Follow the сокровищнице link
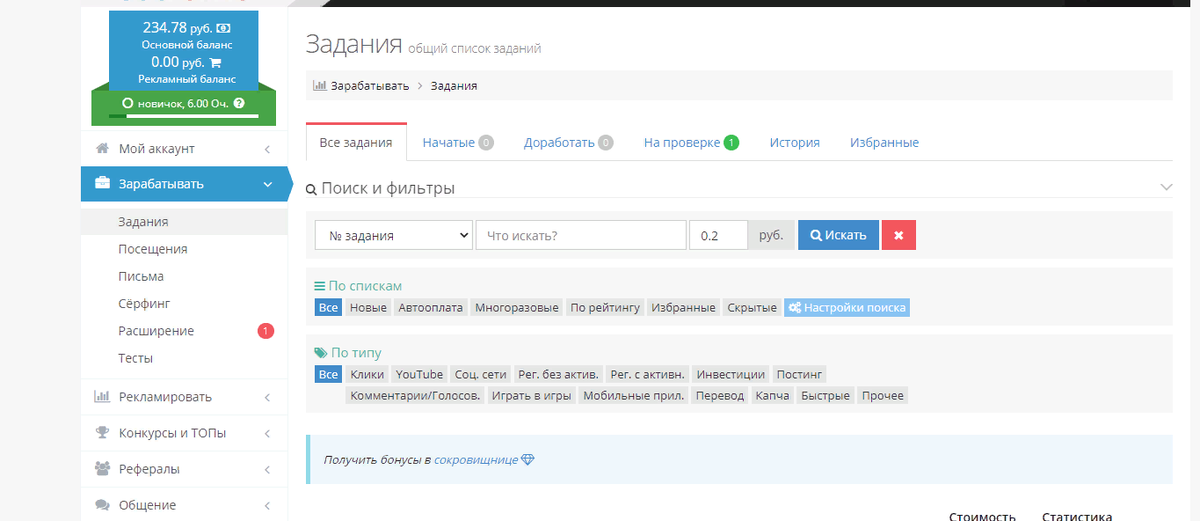The image size is (1200, 521). point(476,460)
